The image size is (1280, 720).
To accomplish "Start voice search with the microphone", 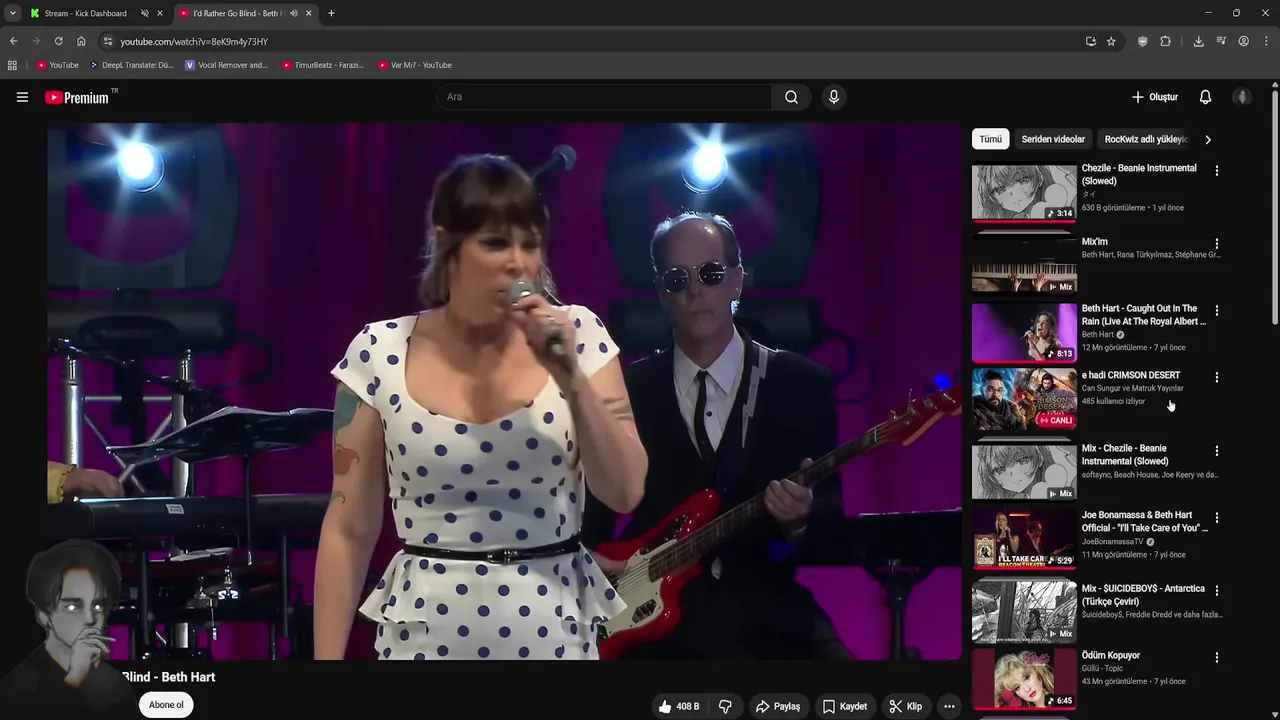I will coord(833,97).
